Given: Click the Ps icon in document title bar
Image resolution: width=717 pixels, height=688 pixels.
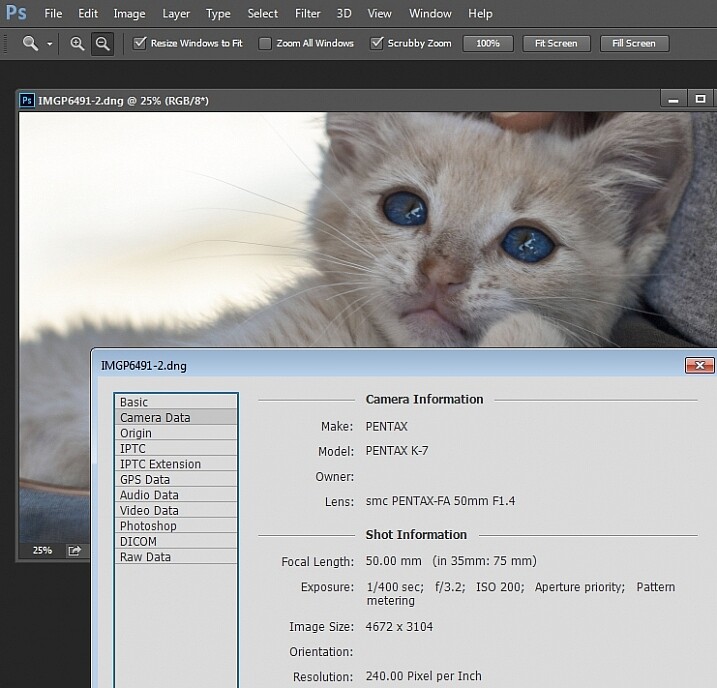Looking at the screenshot, I should click(x=27, y=100).
